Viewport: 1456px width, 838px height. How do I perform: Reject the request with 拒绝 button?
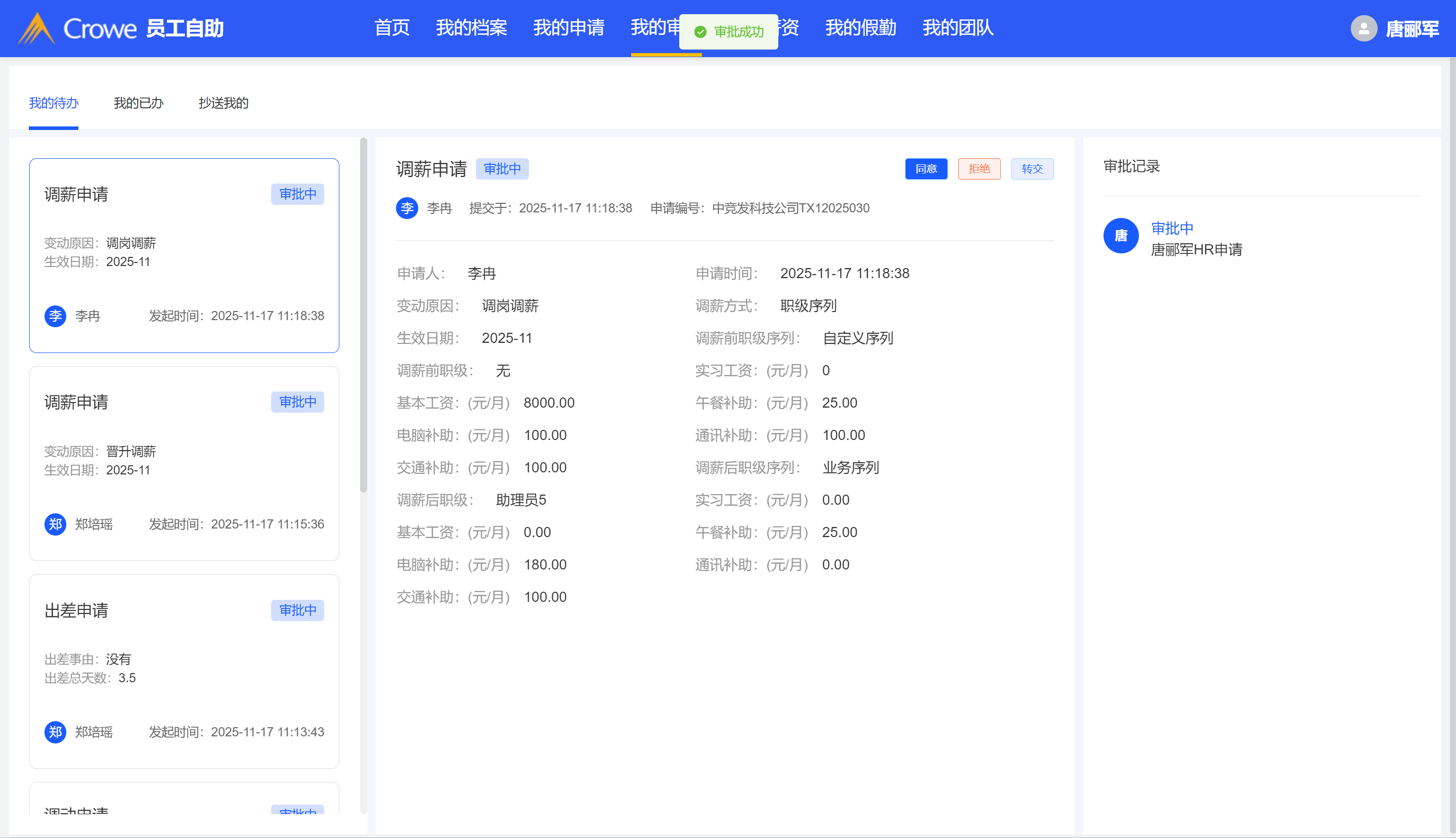979,168
